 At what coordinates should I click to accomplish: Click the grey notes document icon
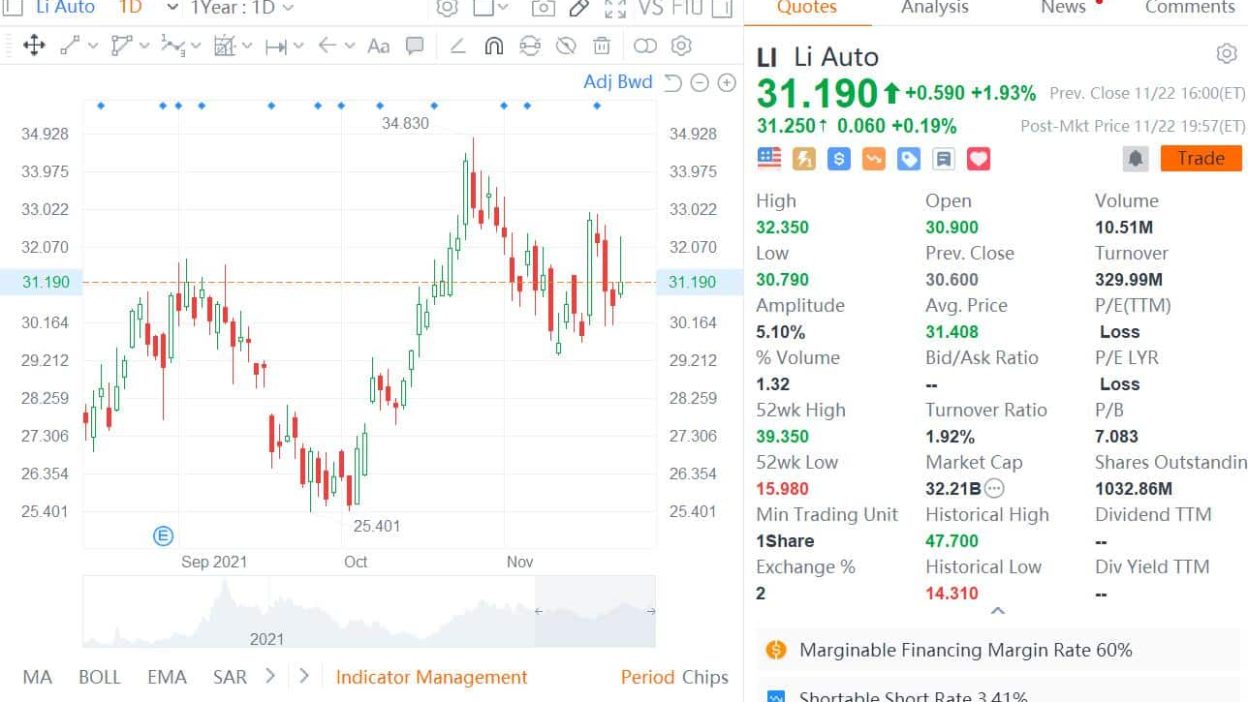(x=943, y=158)
